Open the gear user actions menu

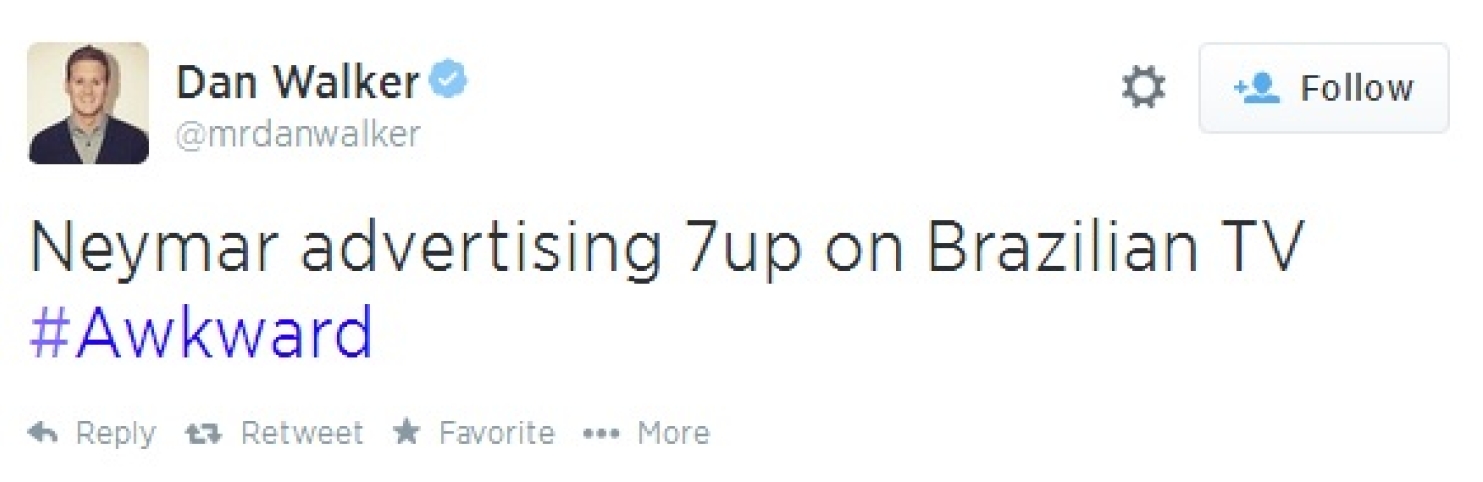1144,88
